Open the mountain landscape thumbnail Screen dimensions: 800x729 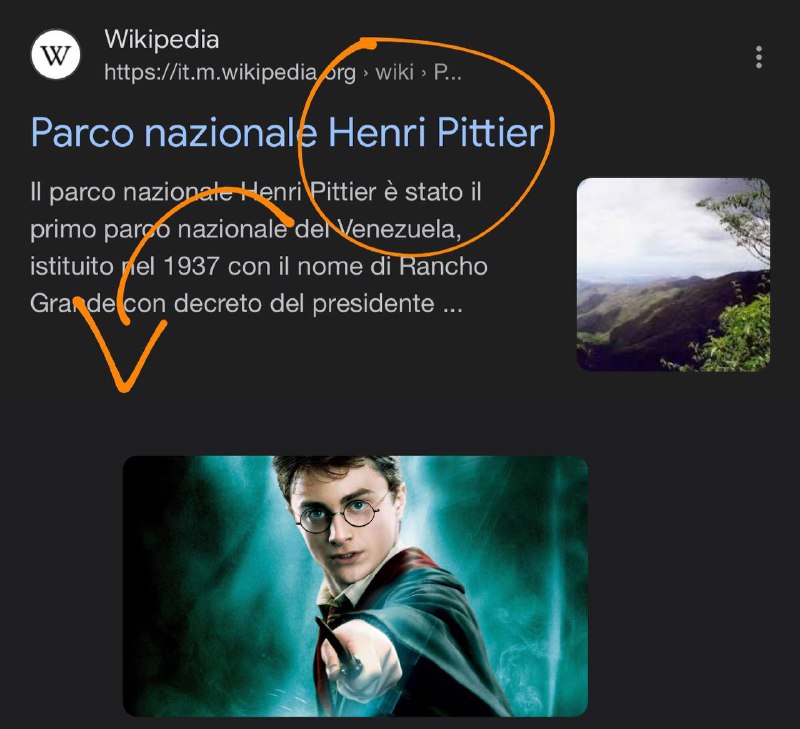click(673, 274)
